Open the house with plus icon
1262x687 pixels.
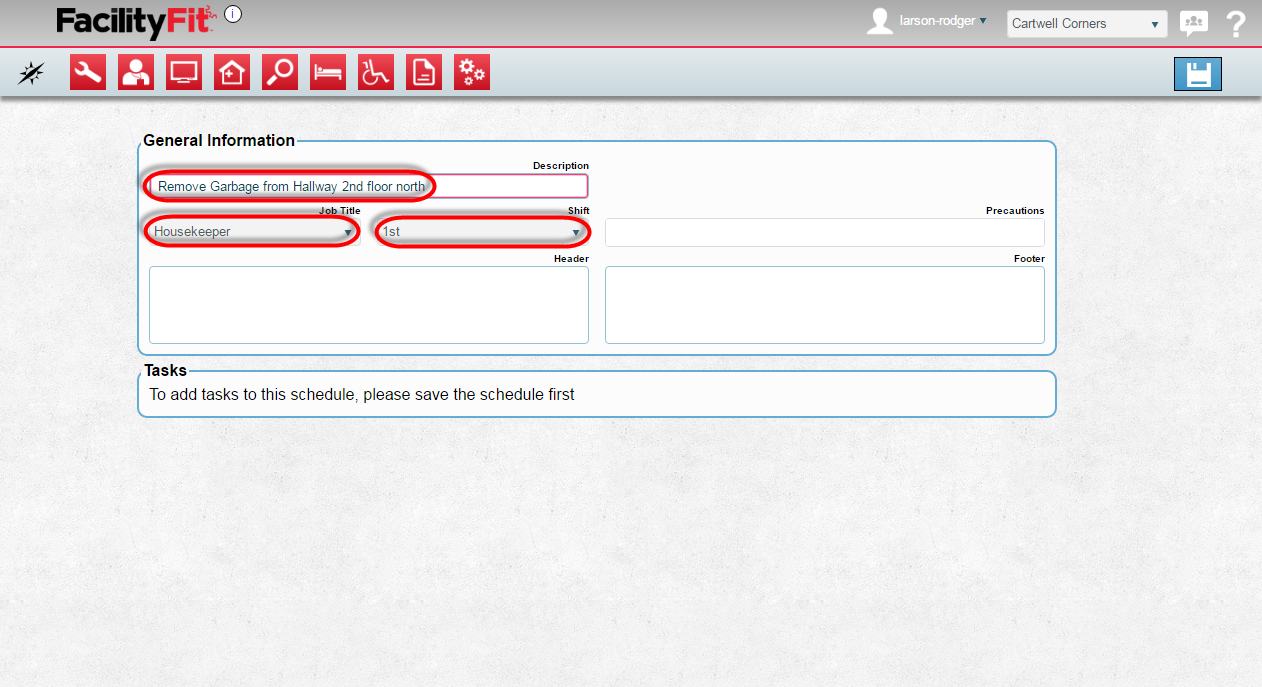[232, 72]
